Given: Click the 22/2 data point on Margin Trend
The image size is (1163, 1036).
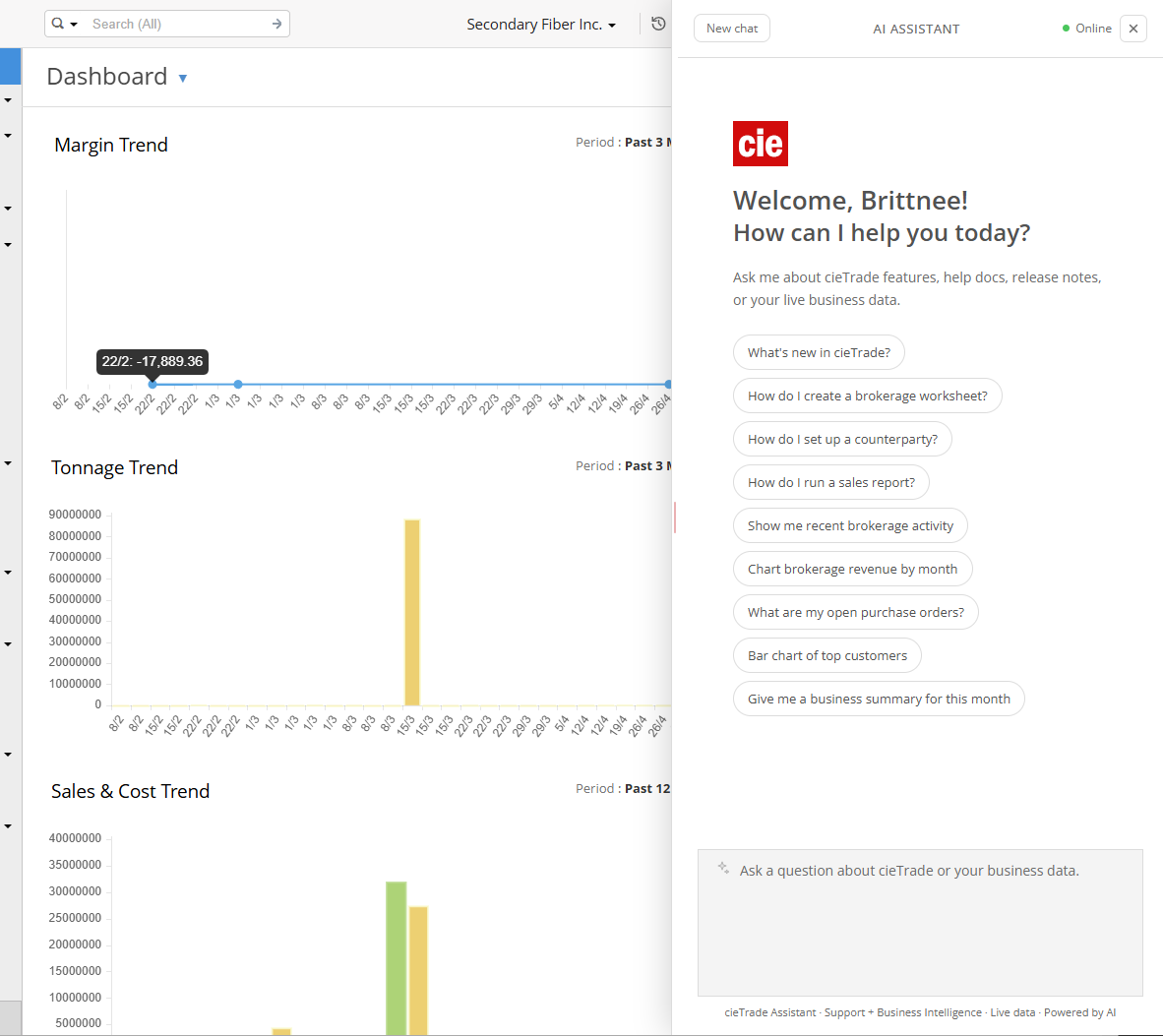Looking at the screenshot, I should click(x=153, y=384).
